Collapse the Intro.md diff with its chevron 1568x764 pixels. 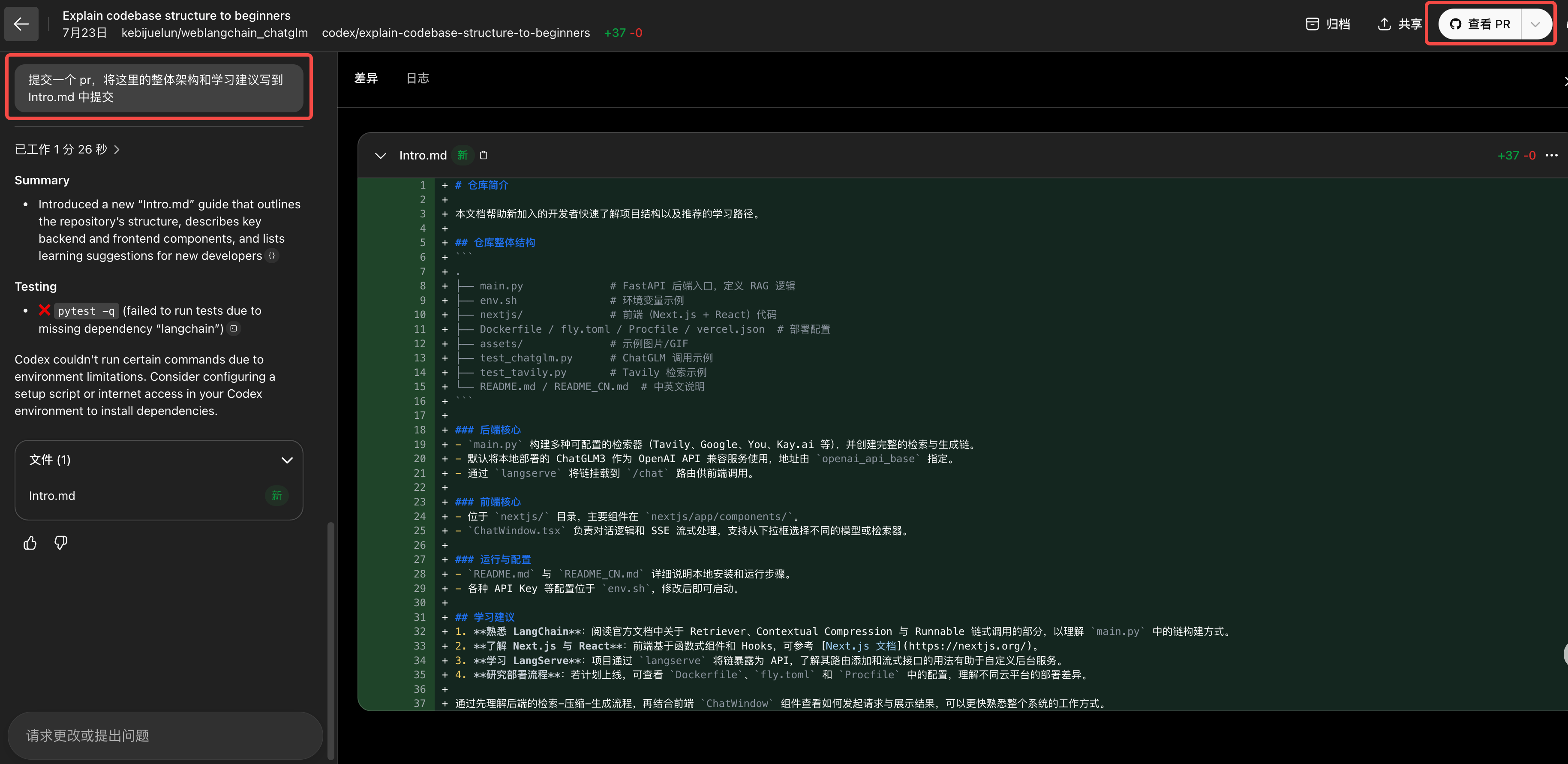(381, 155)
